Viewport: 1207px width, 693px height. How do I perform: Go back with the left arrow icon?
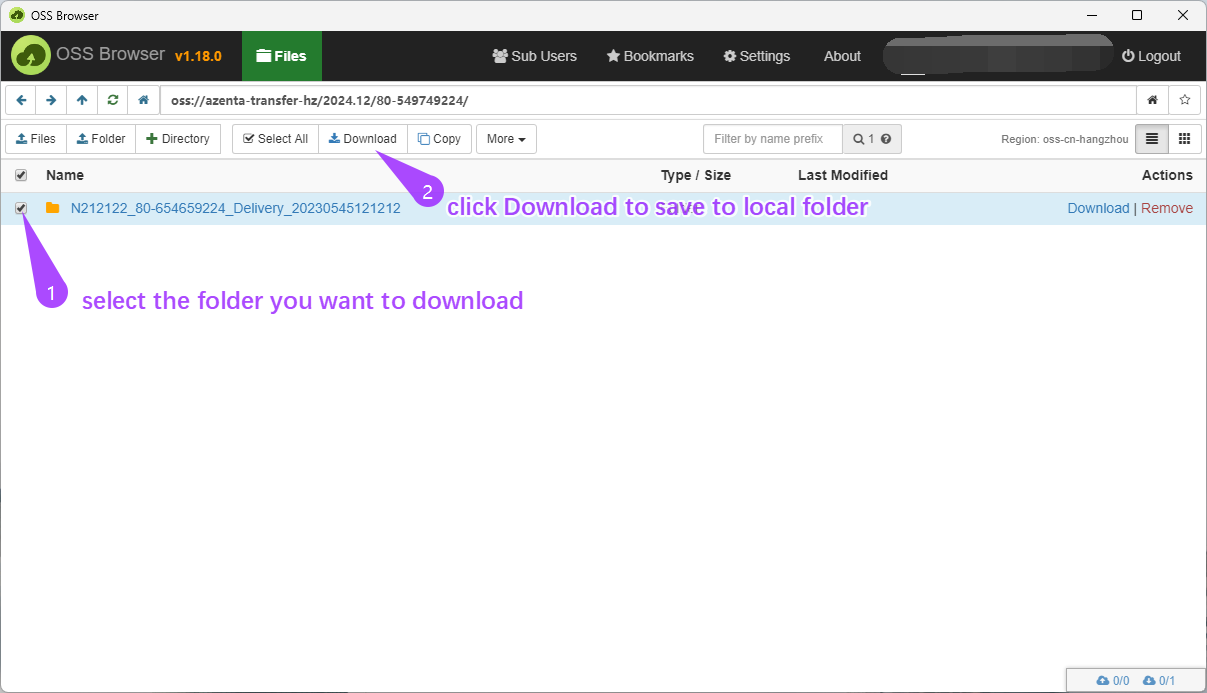click(21, 100)
